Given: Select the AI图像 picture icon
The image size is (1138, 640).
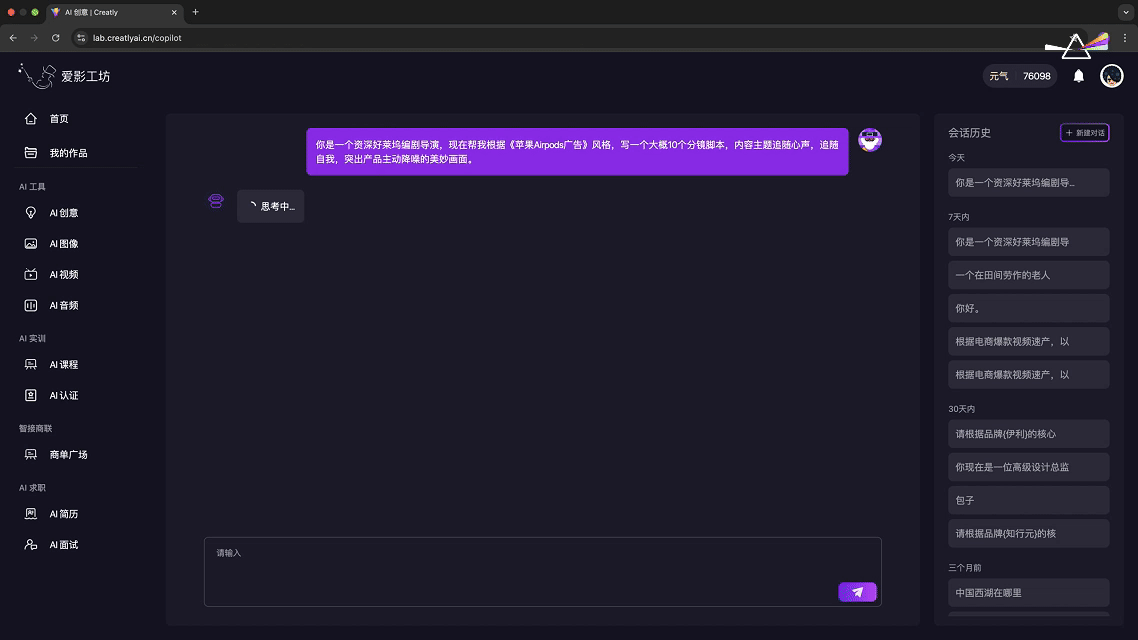Looking at the screenshot, I should pyautogui.click(x=30, y=244).
